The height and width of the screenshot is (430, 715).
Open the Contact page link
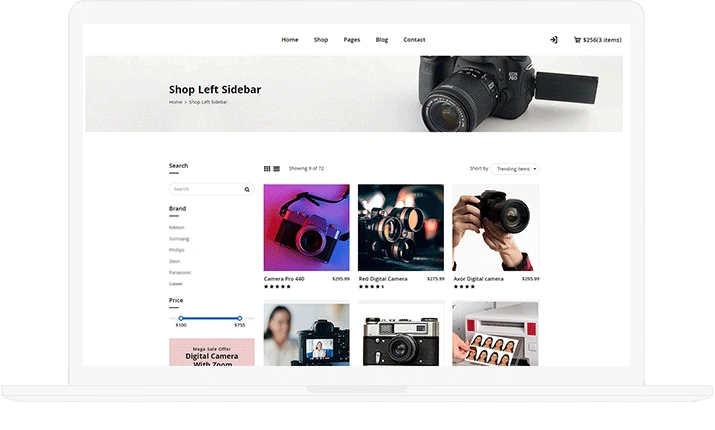(x=414, y=40)
